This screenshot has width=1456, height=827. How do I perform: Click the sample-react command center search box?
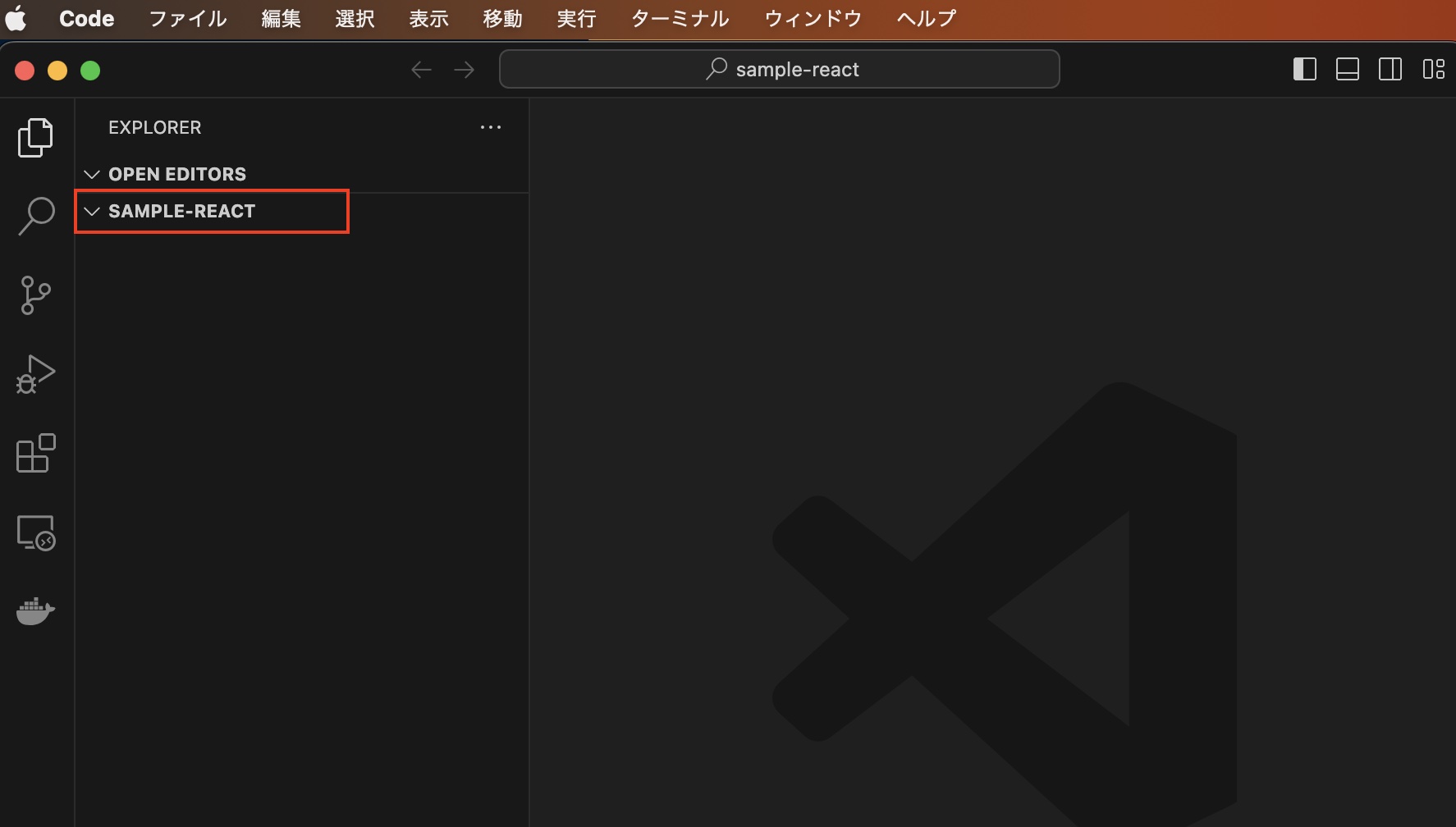(x=780, y=69)
